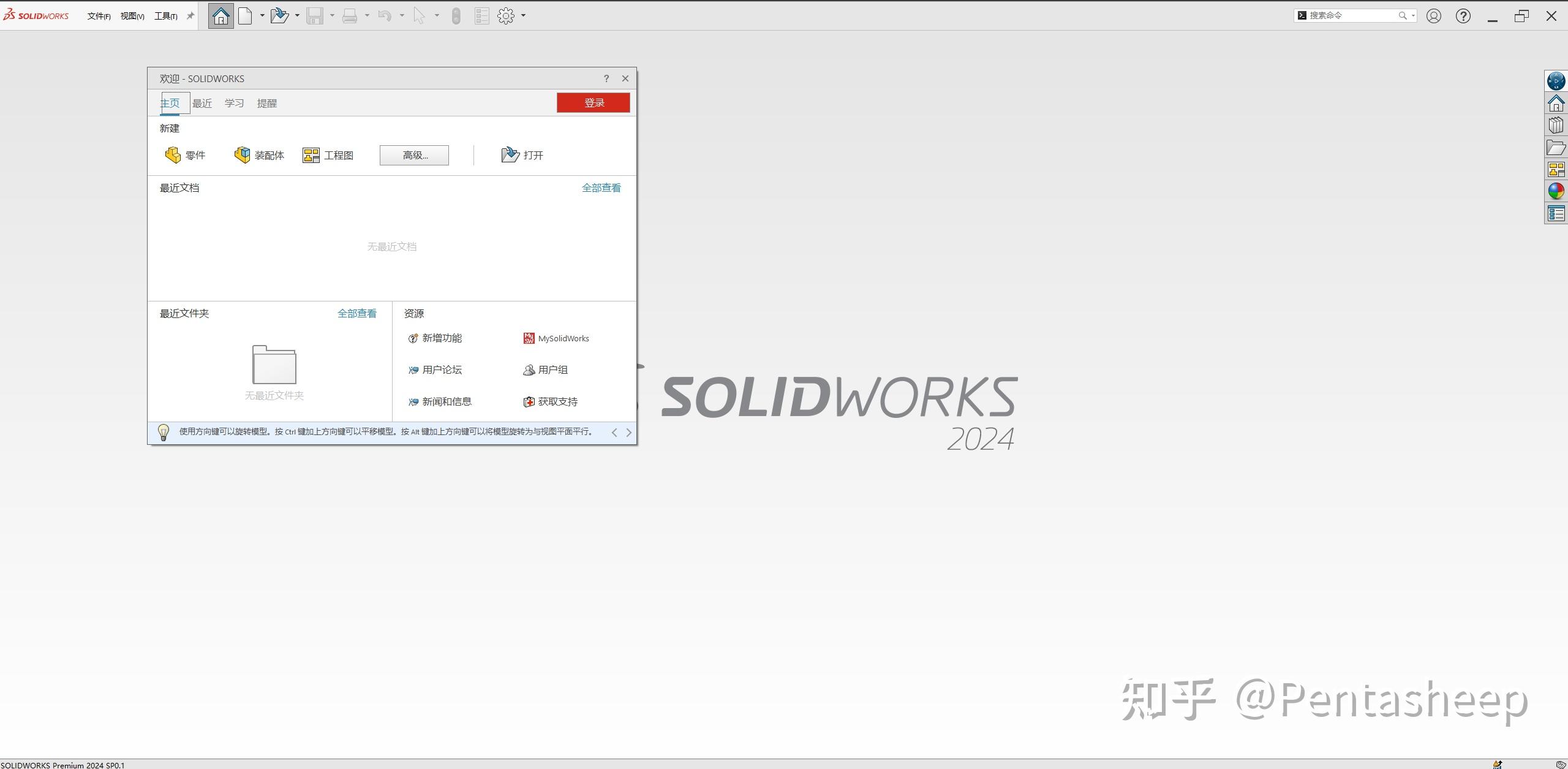The height and width of the screenshot is (769, 1568).
Task: Click the Rebuild traffic light icon
Action: click(x=456, y=16)
